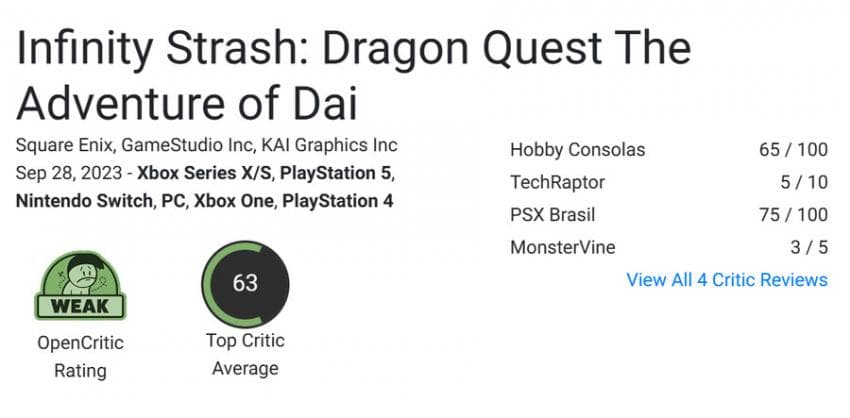Open the Hobby Consolas review
Viewport: 850px width, 418px height.
click(x=578, y=150)
